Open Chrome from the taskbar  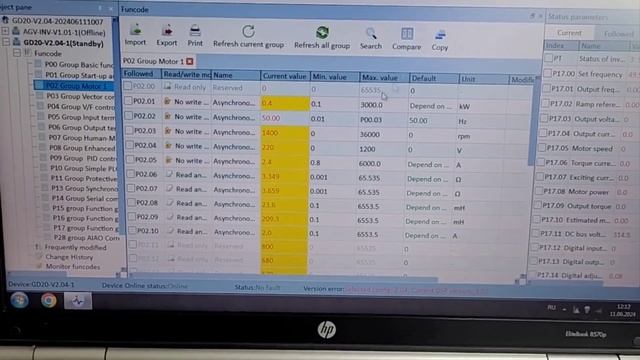coord(49,300)
